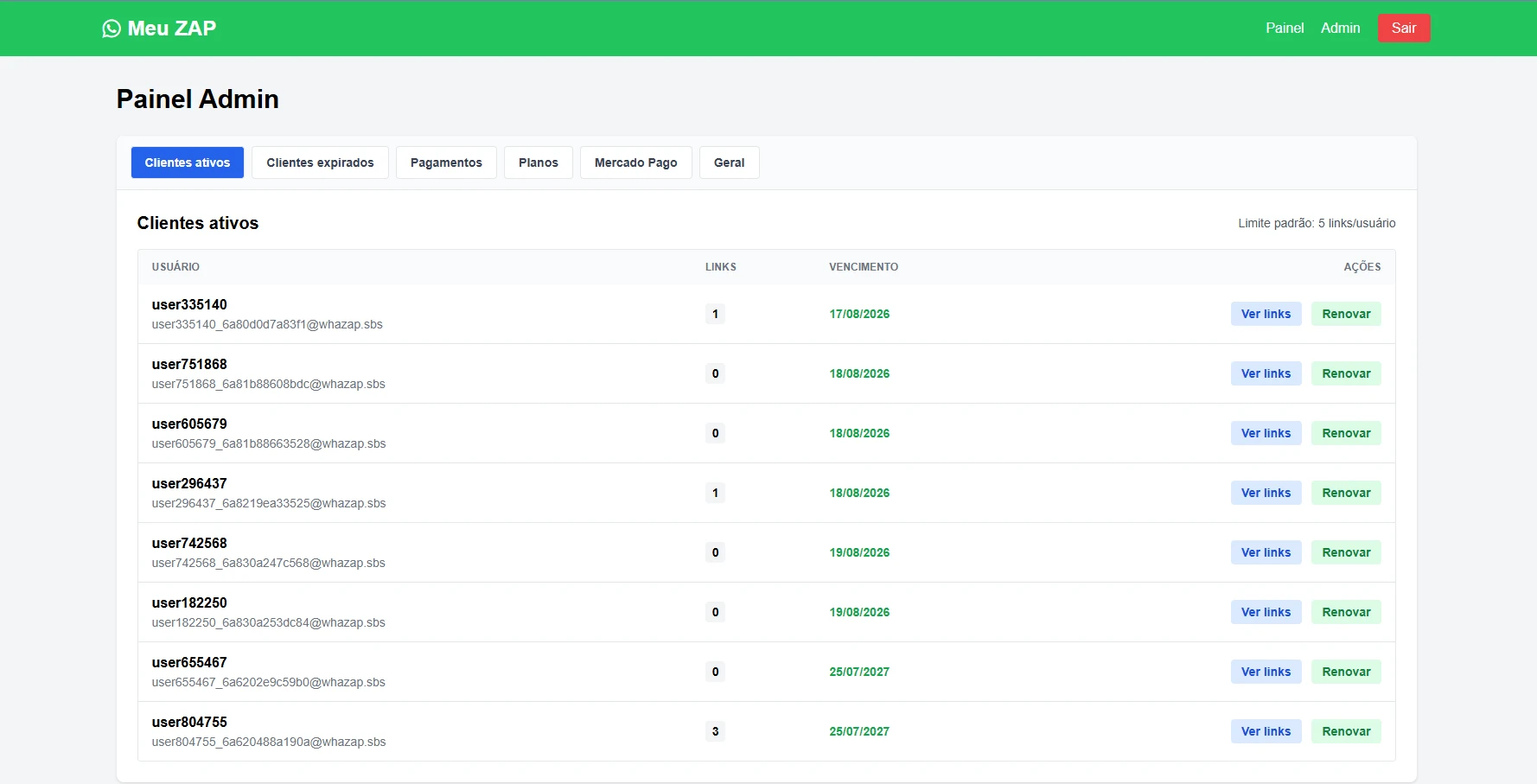Screen dimensions: 1537x784
Task: View links for user751868
Action: tap(1266, 373)
